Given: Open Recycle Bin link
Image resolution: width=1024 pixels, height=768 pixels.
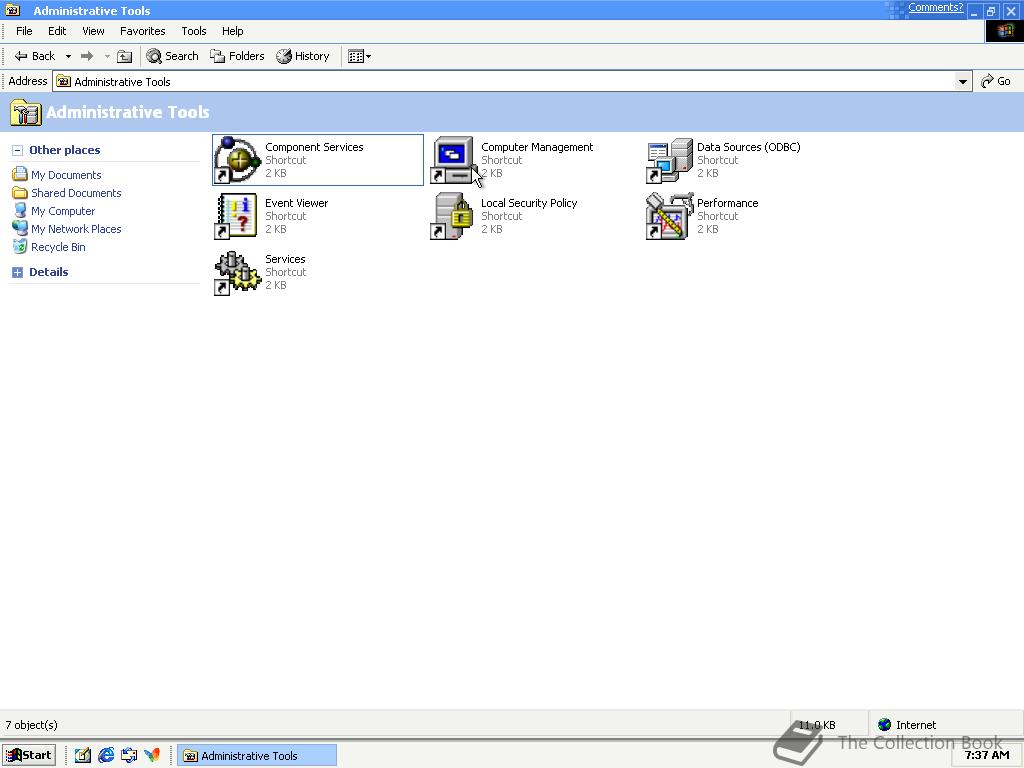Looking at the screenshot, I should click(58, 247).
